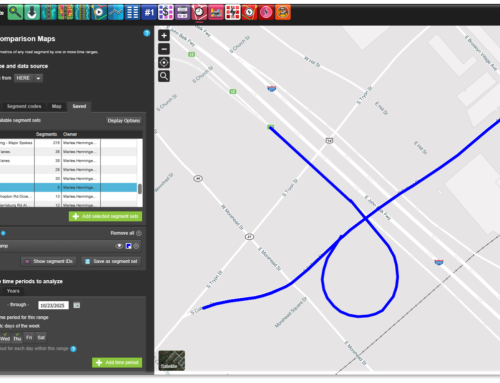Viewport: 500px width, 383px height.
Task: Select the highlighted 8-segment row
Action: click(68, 188)
